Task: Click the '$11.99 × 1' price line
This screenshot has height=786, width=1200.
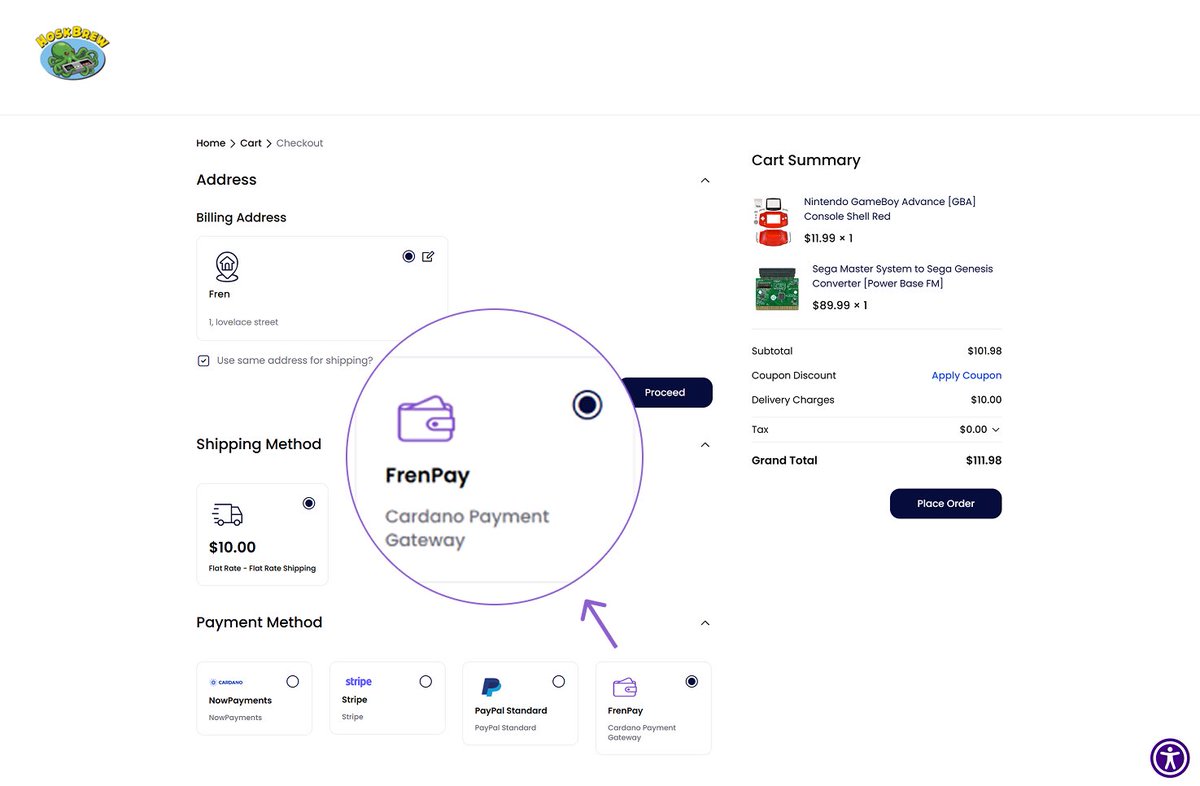Action: (828, 238)
